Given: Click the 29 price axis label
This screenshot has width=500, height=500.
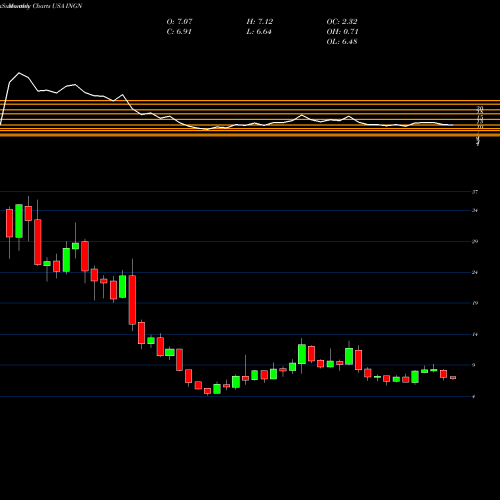Looking at the screenshot, I should [475, 241].
